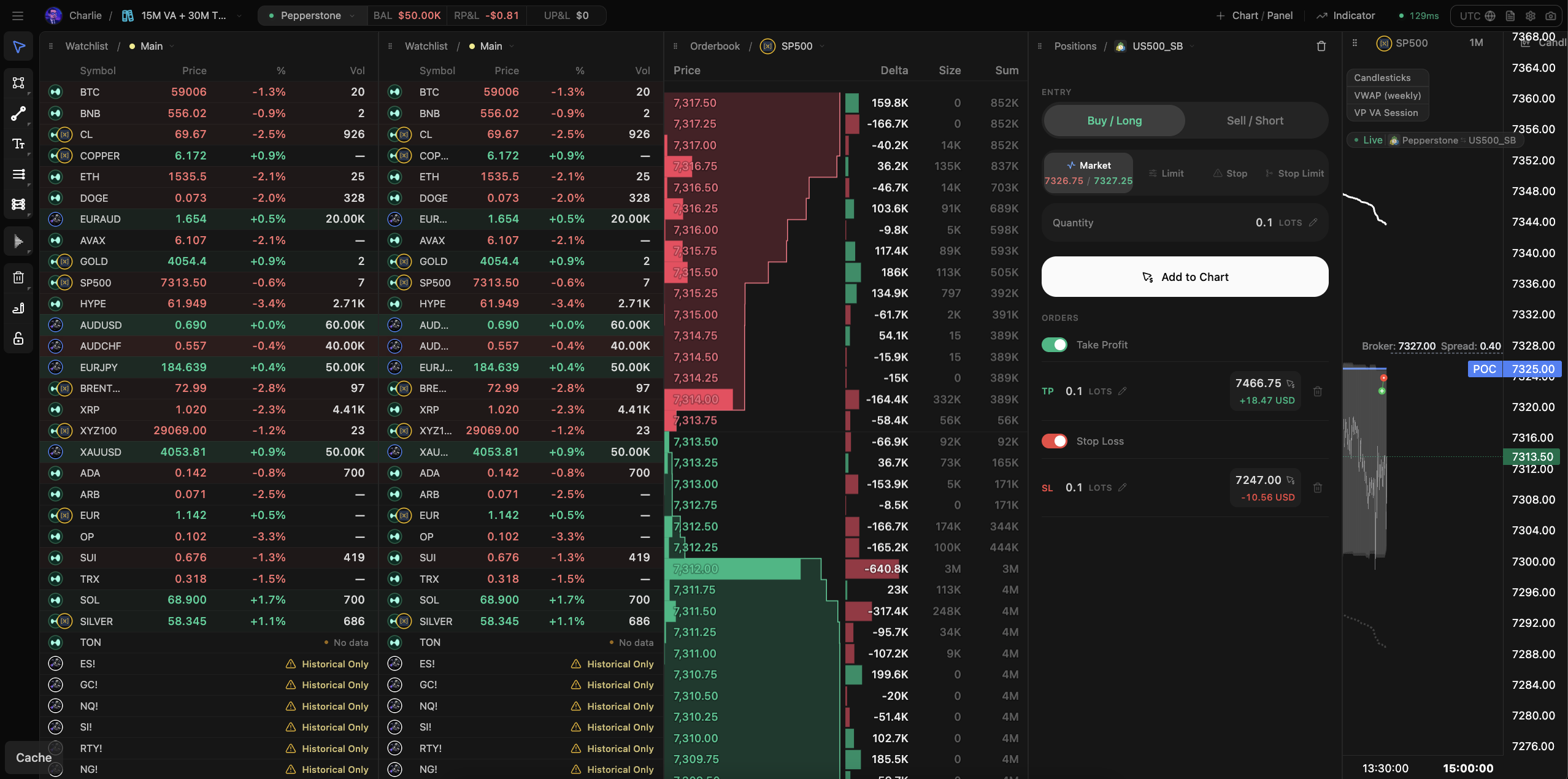Take a screenshot with camera icon

click(1551, 16)
